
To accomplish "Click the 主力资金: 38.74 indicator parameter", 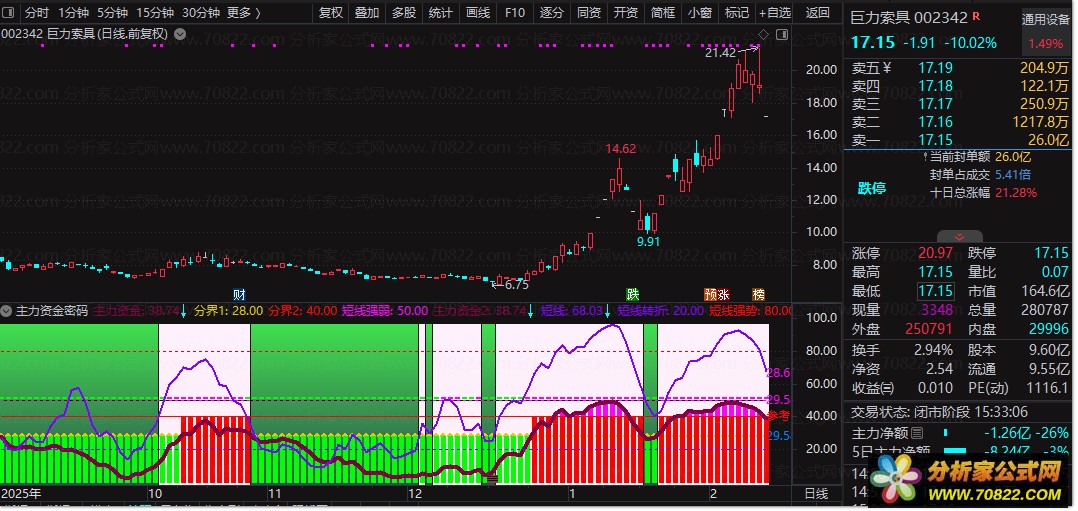I will click(x=135, y=311).
